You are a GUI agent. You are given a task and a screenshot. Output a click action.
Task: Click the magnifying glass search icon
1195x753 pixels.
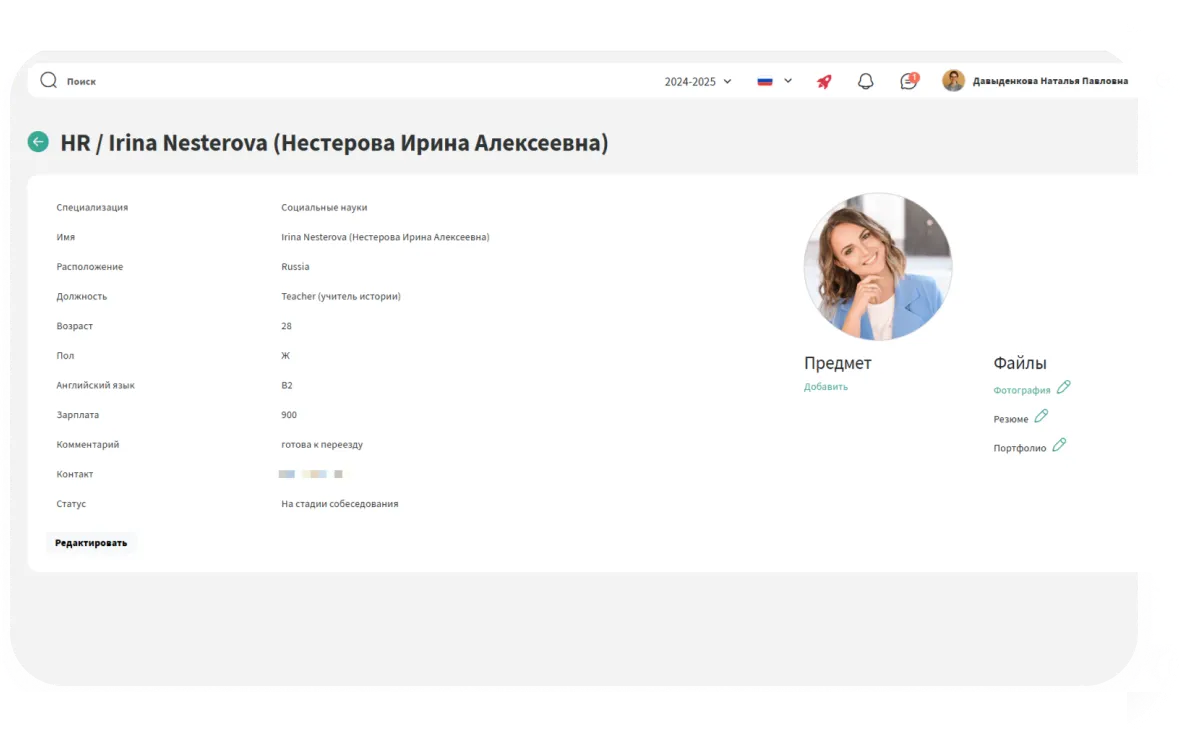point(48,81)
